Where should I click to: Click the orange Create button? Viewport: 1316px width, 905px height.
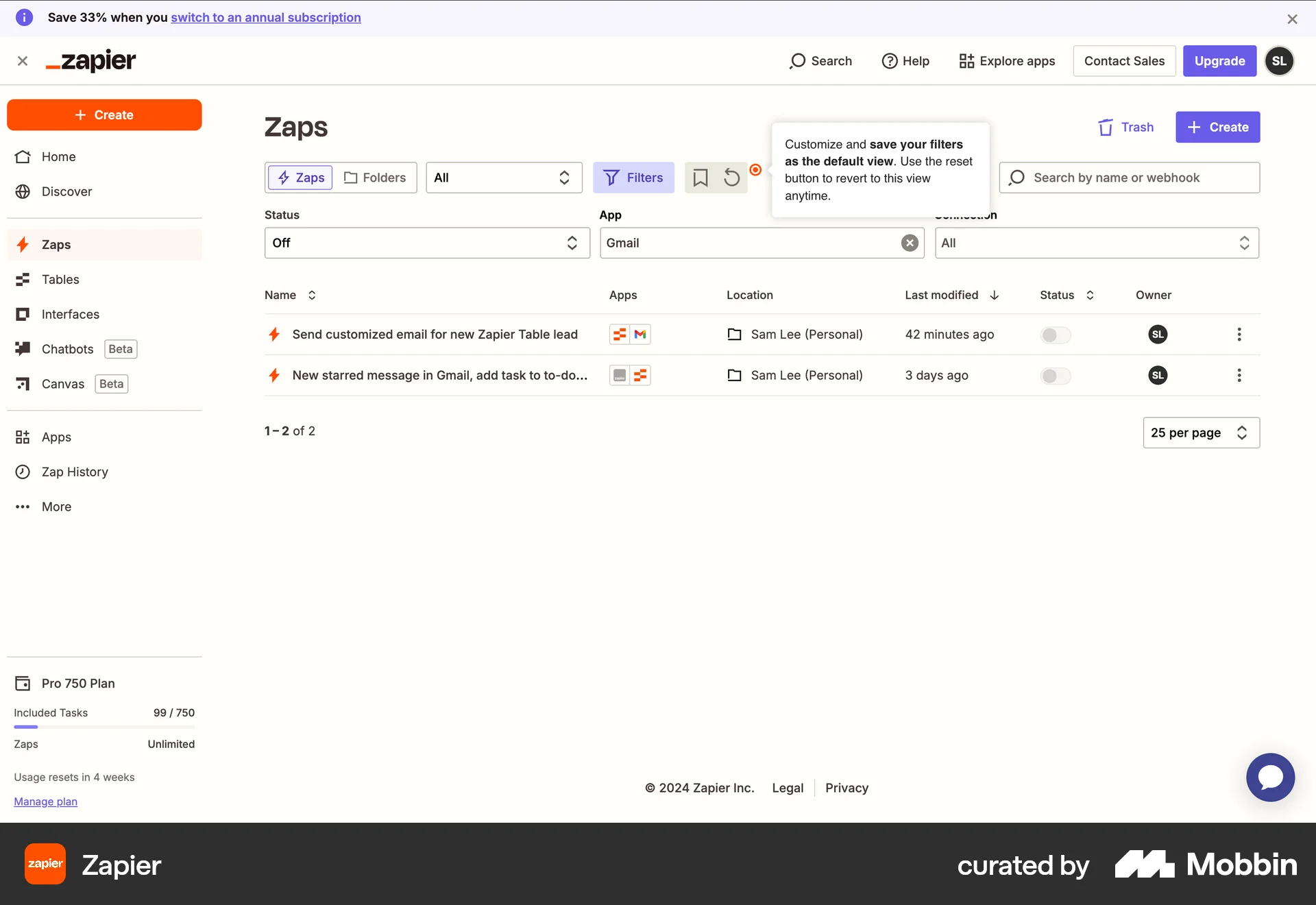click(104, 114)
